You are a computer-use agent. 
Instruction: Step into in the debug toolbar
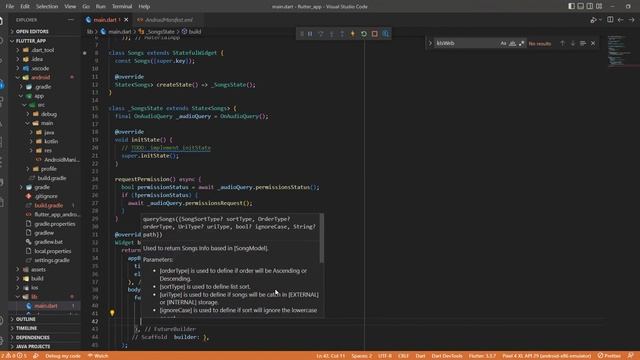coord(331,34)
